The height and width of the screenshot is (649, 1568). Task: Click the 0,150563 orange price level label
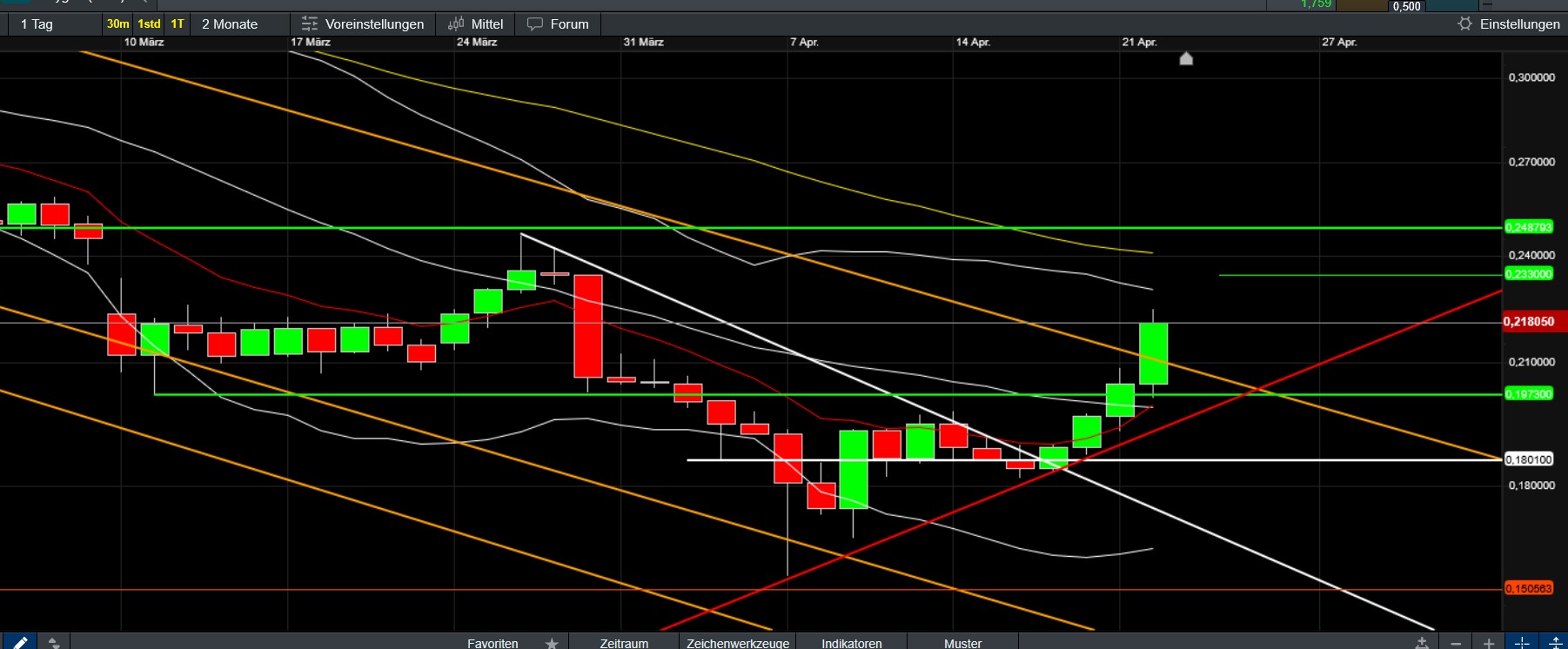click(x=1529, y=589)
